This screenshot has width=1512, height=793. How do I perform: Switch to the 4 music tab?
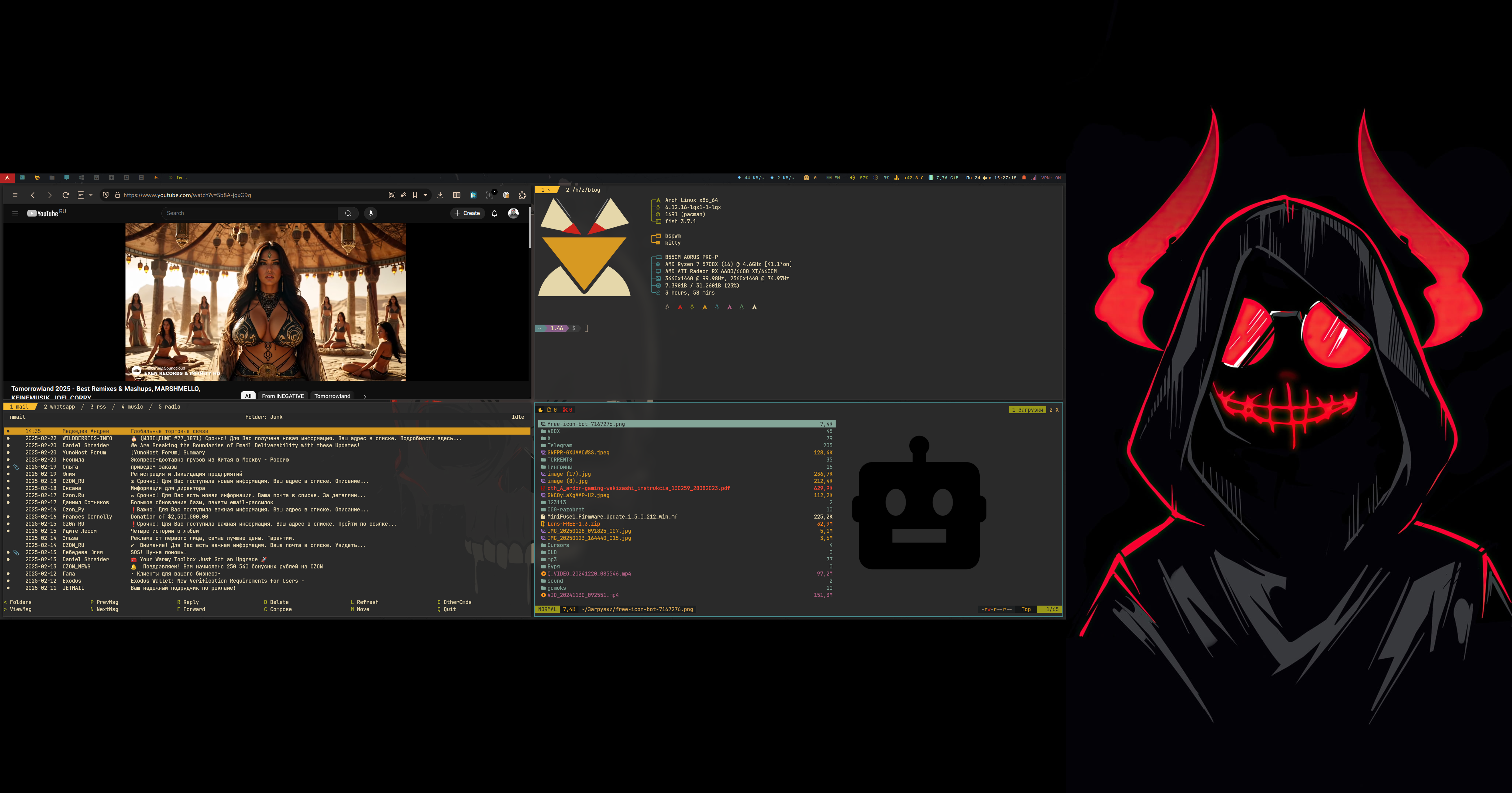pyautogui.click(x=132, y=406)
